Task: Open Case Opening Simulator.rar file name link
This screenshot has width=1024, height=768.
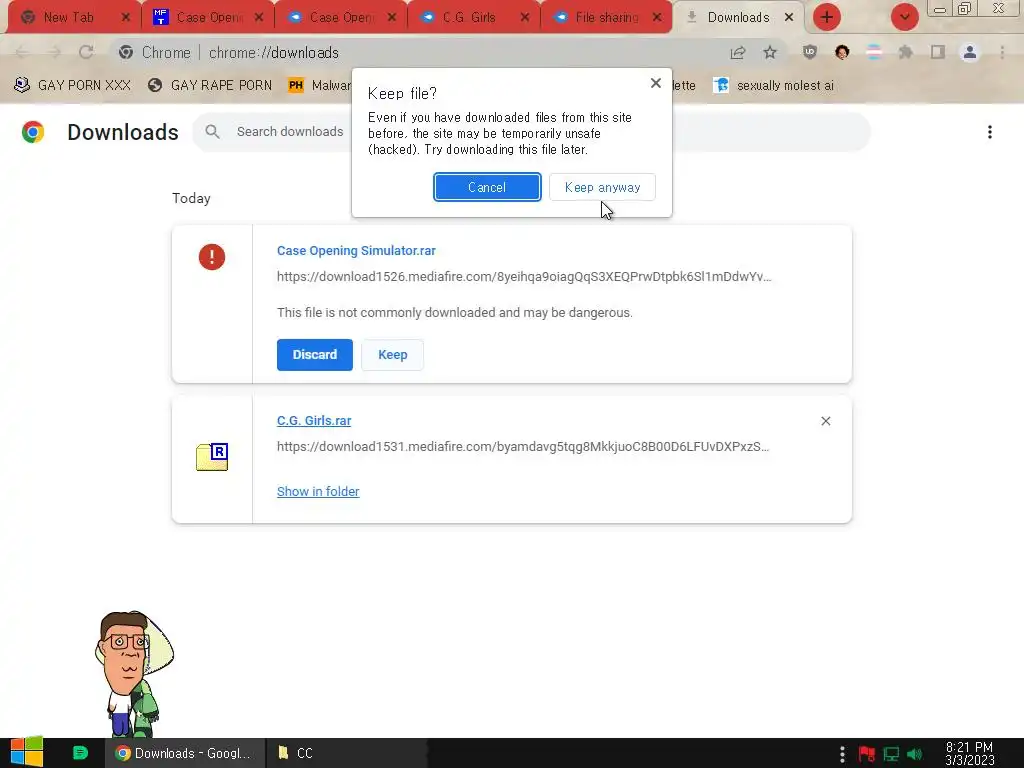Action: click(x=356, y=251)
